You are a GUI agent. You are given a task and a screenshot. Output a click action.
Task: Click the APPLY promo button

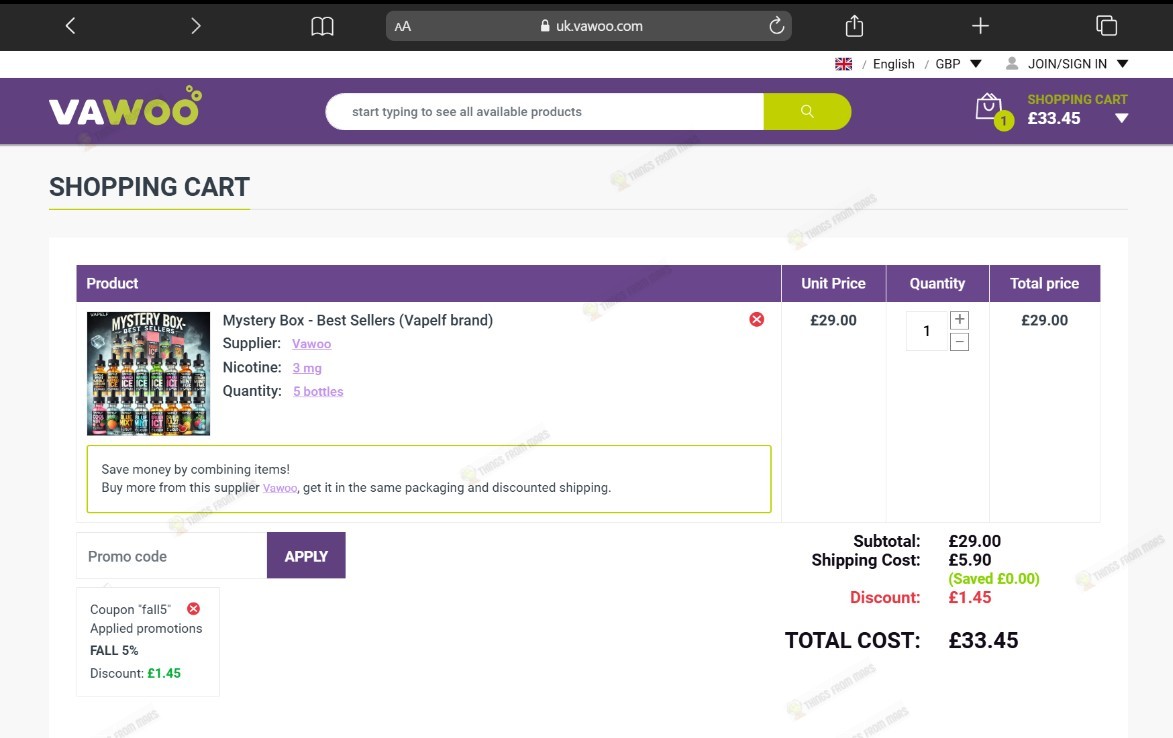306,556
